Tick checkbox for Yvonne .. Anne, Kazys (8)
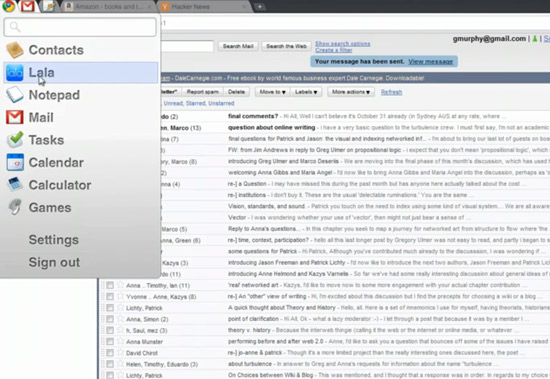This screenshot has height=379, width=550. (x=110, y=296)
